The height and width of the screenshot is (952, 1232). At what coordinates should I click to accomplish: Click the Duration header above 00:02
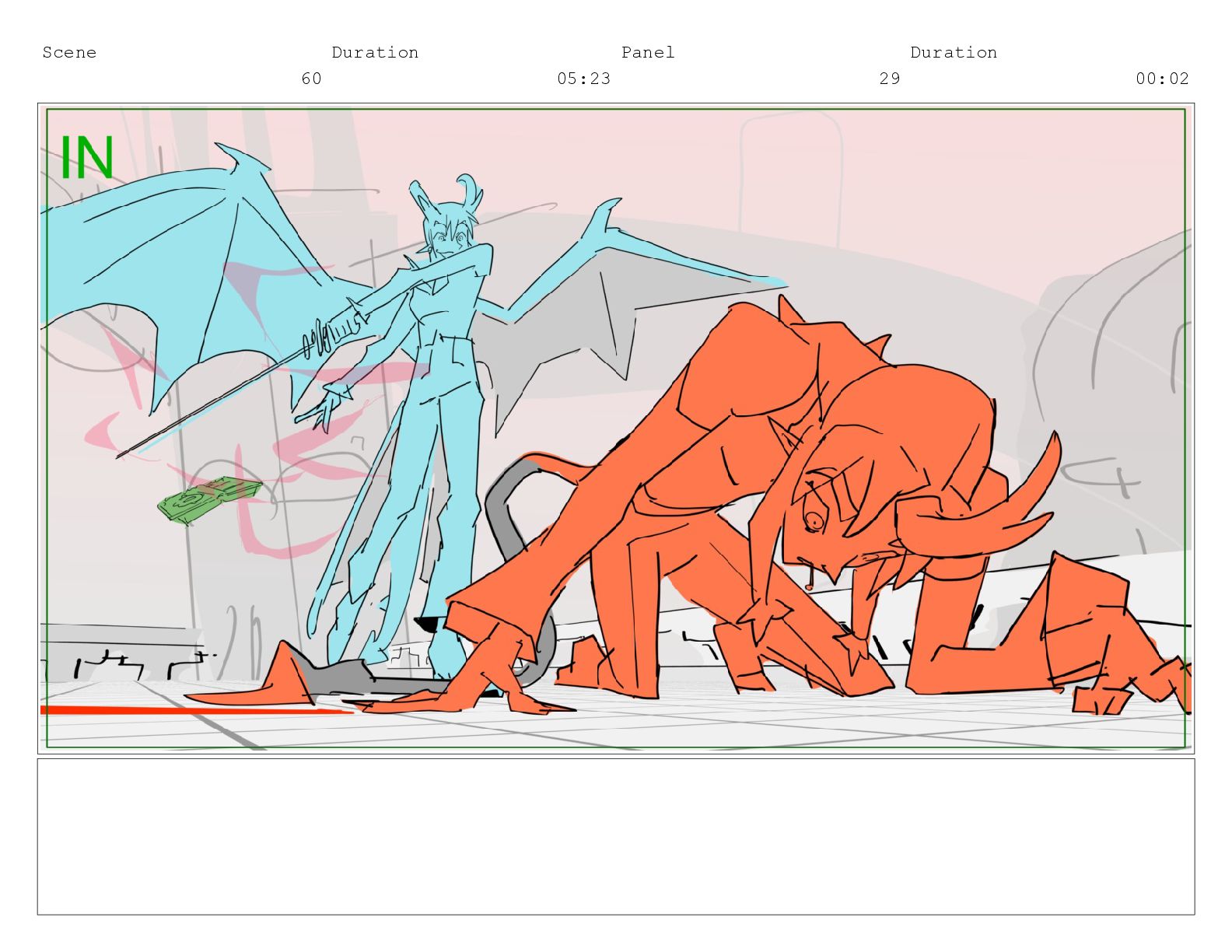coord(954,53)
